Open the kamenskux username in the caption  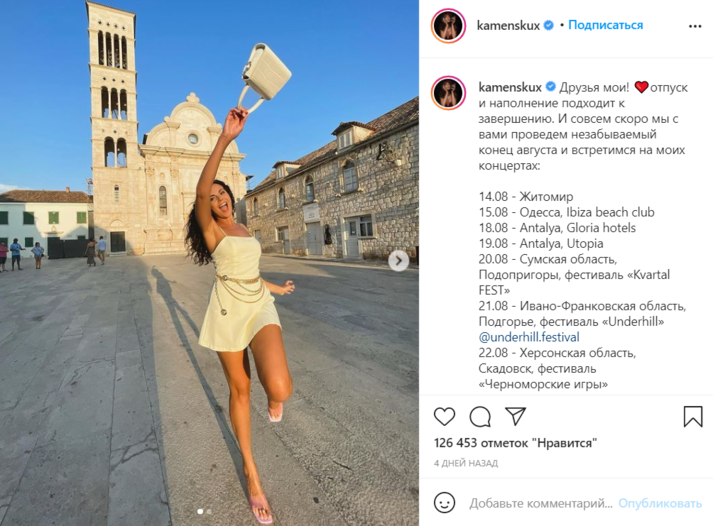tap(510, 87)
